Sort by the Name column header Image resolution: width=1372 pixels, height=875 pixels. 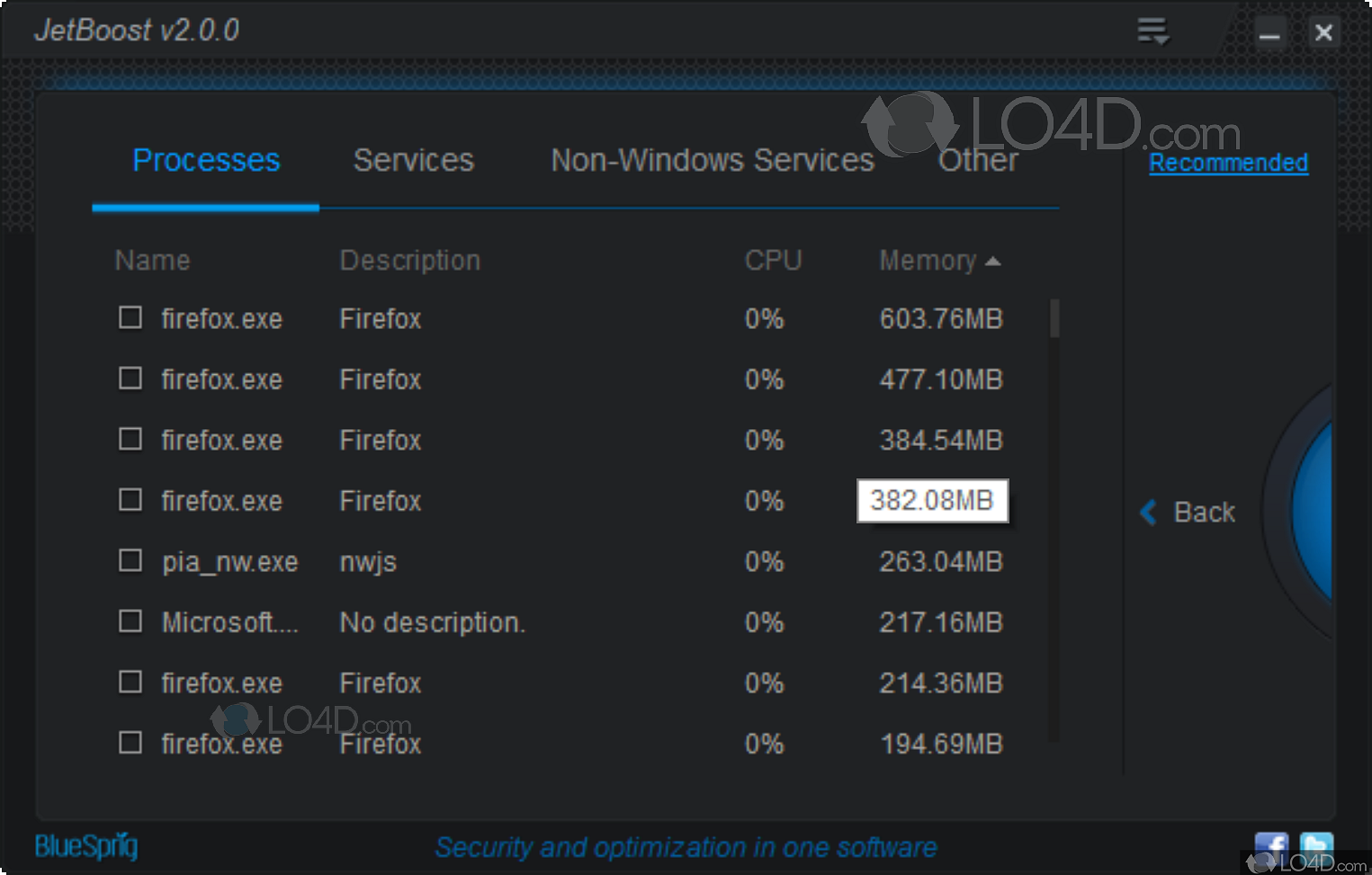click(152, 261)
